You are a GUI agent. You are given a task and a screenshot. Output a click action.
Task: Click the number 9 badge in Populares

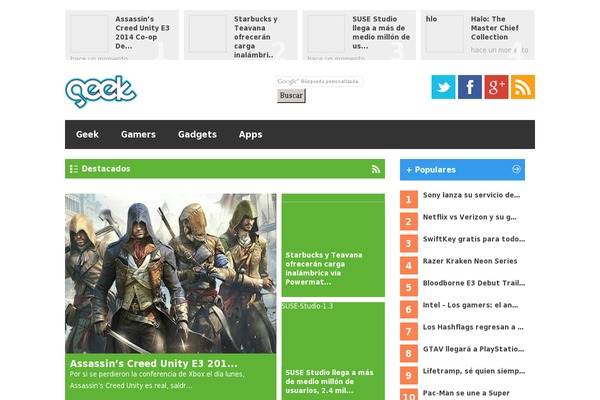point(409,376)
